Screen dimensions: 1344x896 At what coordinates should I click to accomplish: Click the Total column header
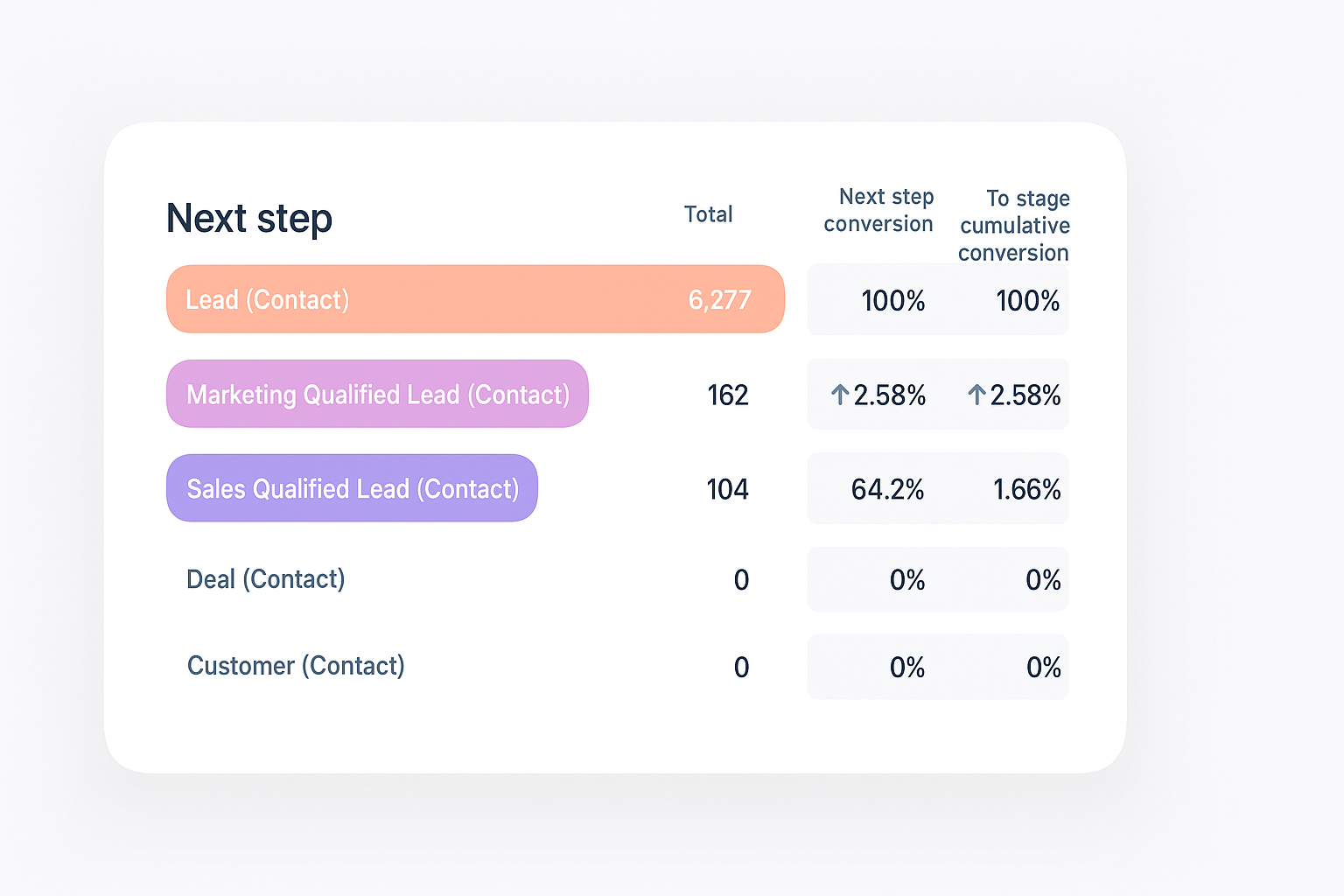(708, 214)
